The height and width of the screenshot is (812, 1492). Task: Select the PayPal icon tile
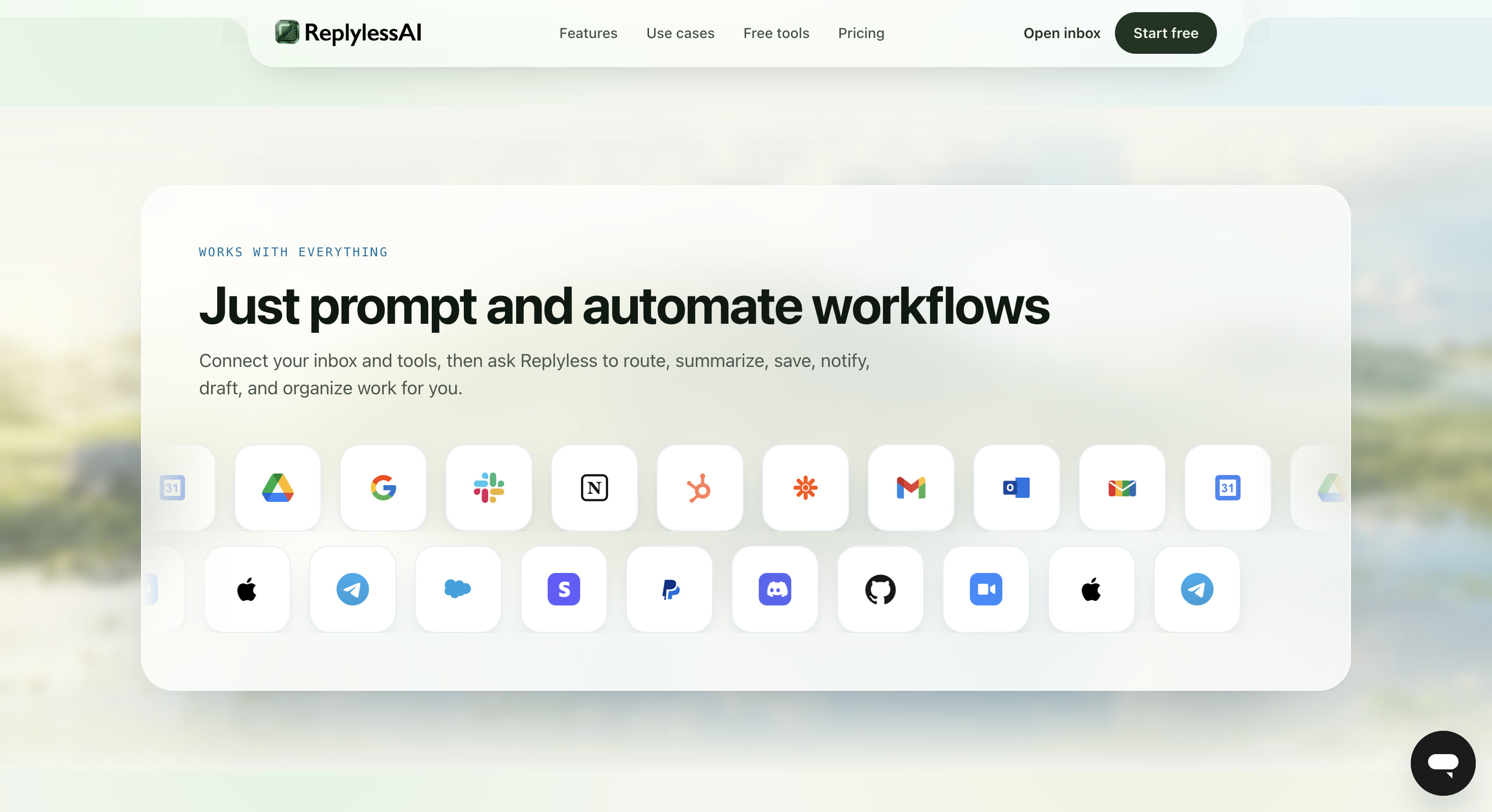tap(669, 590)
